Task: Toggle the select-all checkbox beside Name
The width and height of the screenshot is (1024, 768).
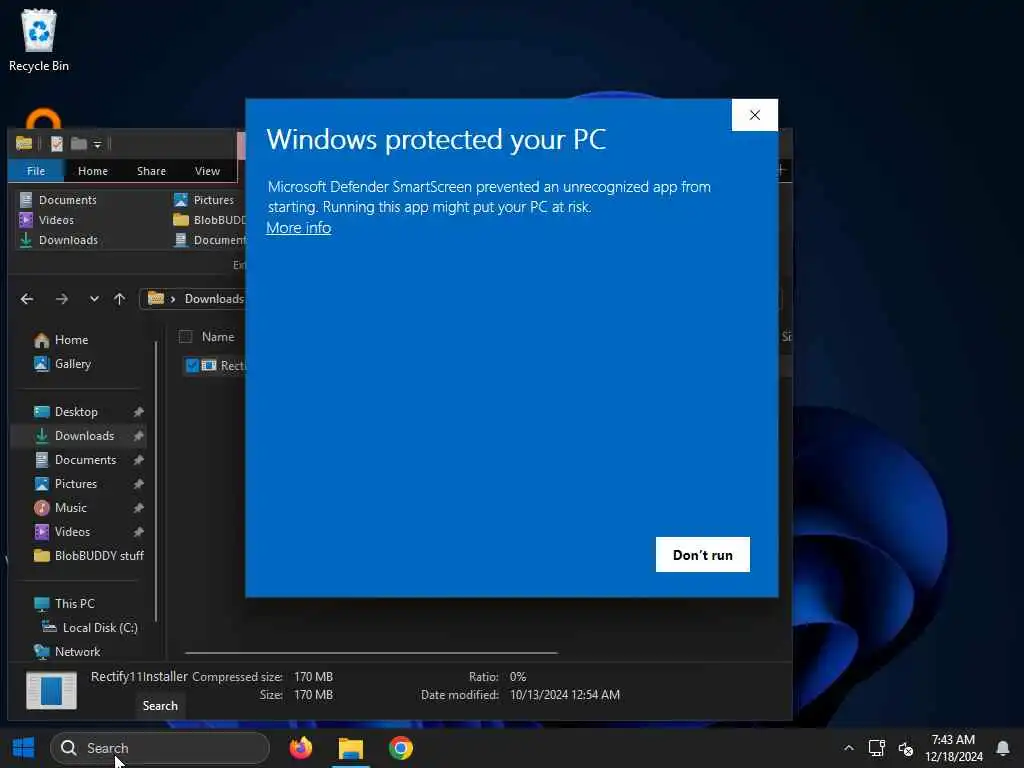Action: (x=185, y=337)
